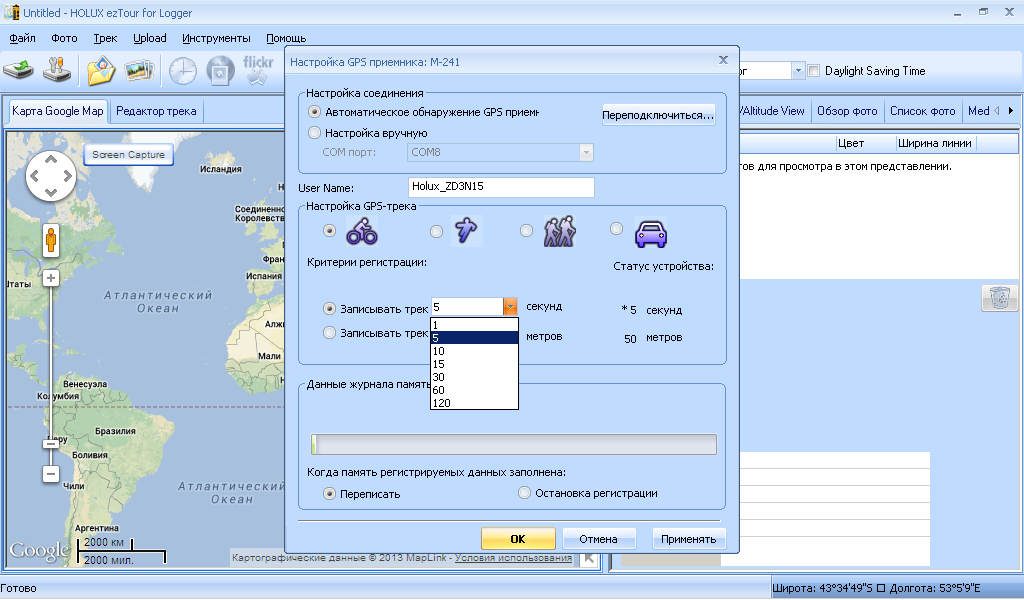Viewport: 1024px width, 600px height.
Task: Click the hiking mode icon
Action: click(559, 231)
